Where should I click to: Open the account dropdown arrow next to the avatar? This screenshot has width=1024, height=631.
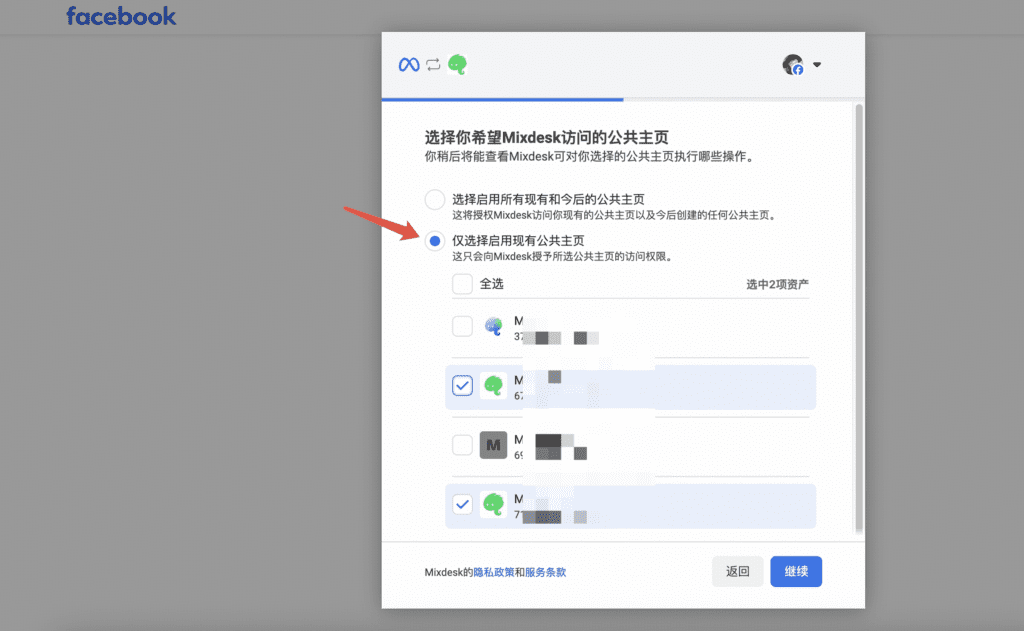click(817, 65)
